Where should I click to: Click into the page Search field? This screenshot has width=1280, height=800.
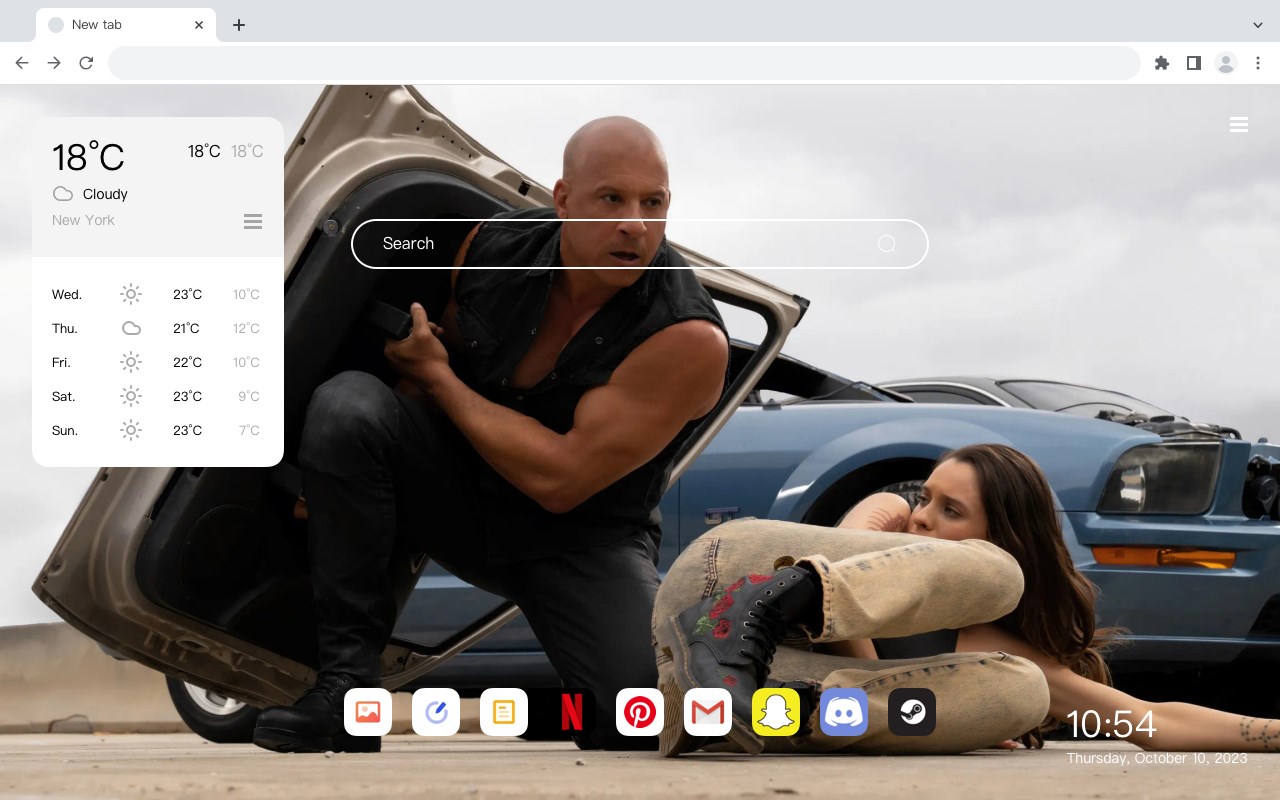(x=640, y=244)
